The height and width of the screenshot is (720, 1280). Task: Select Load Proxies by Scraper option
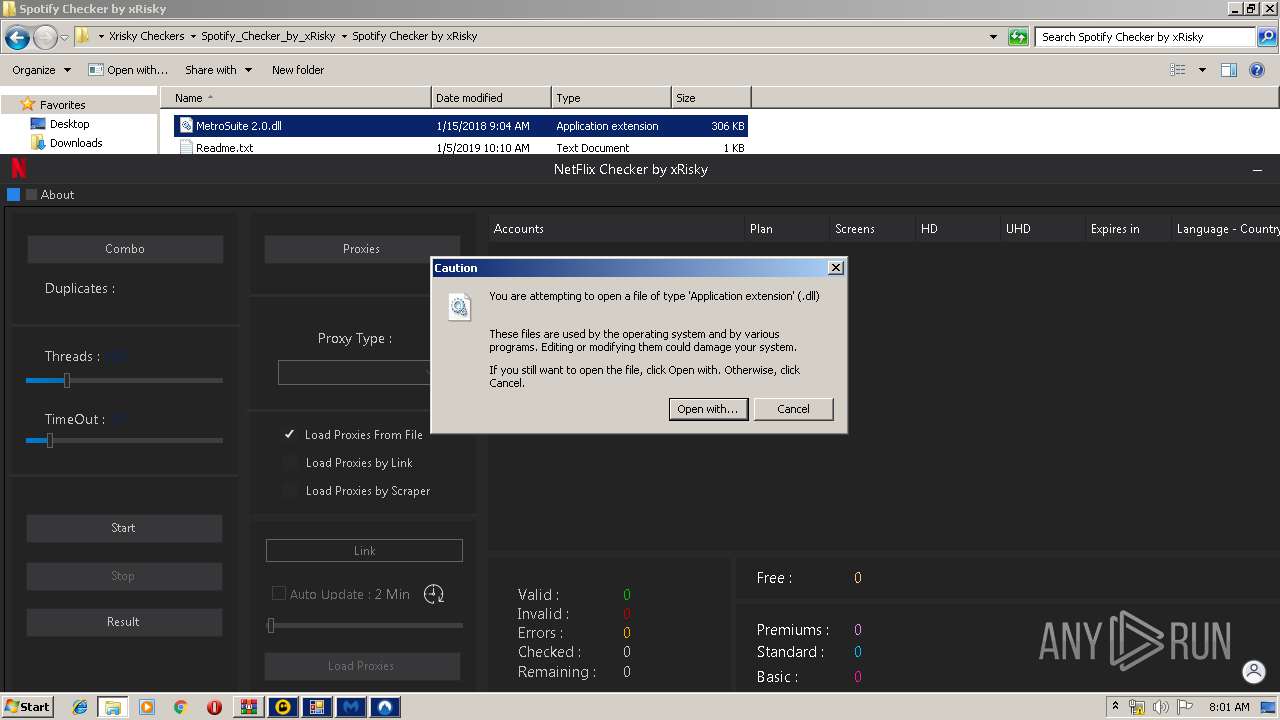pos(290,490)
